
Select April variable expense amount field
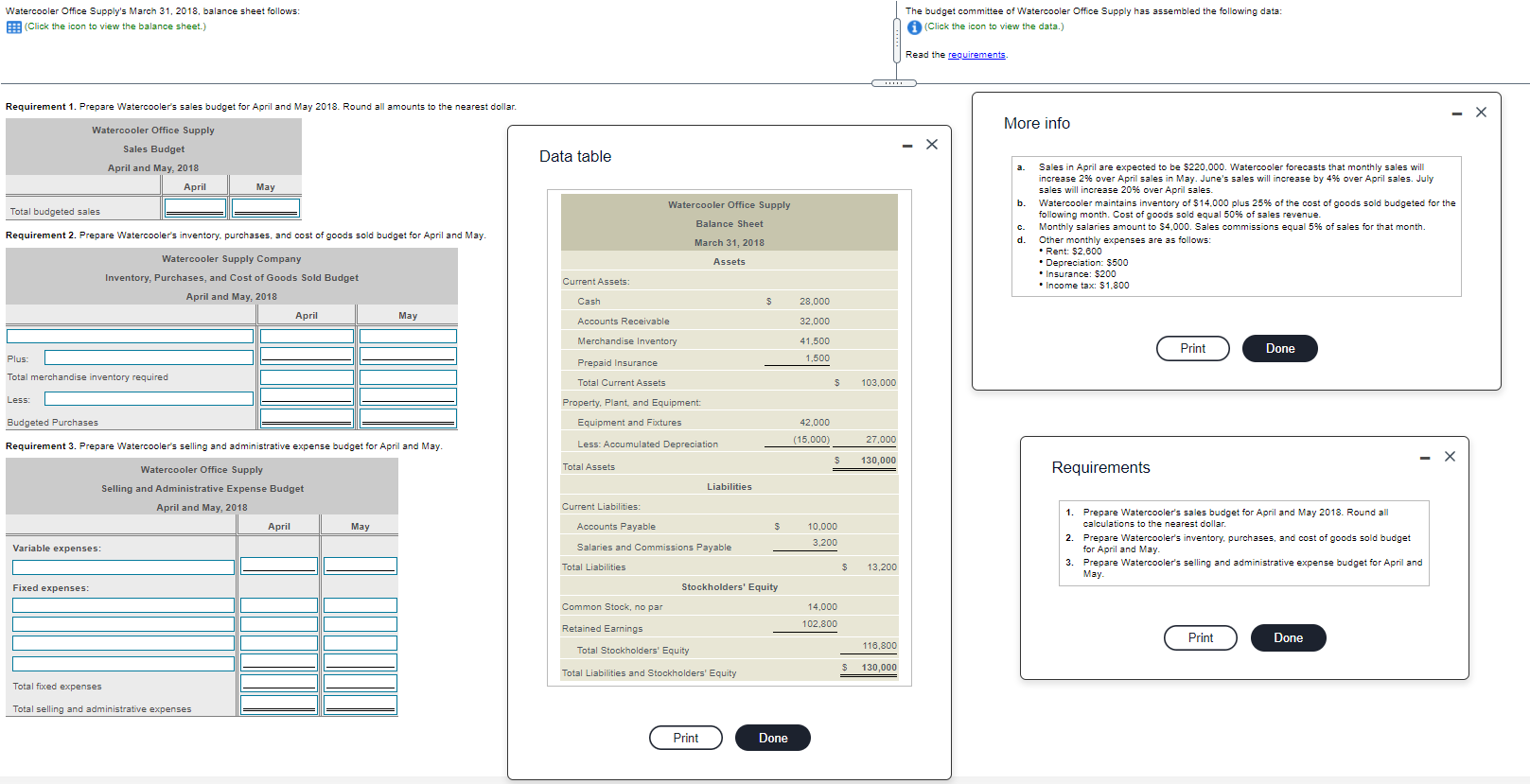coord(279,566)
